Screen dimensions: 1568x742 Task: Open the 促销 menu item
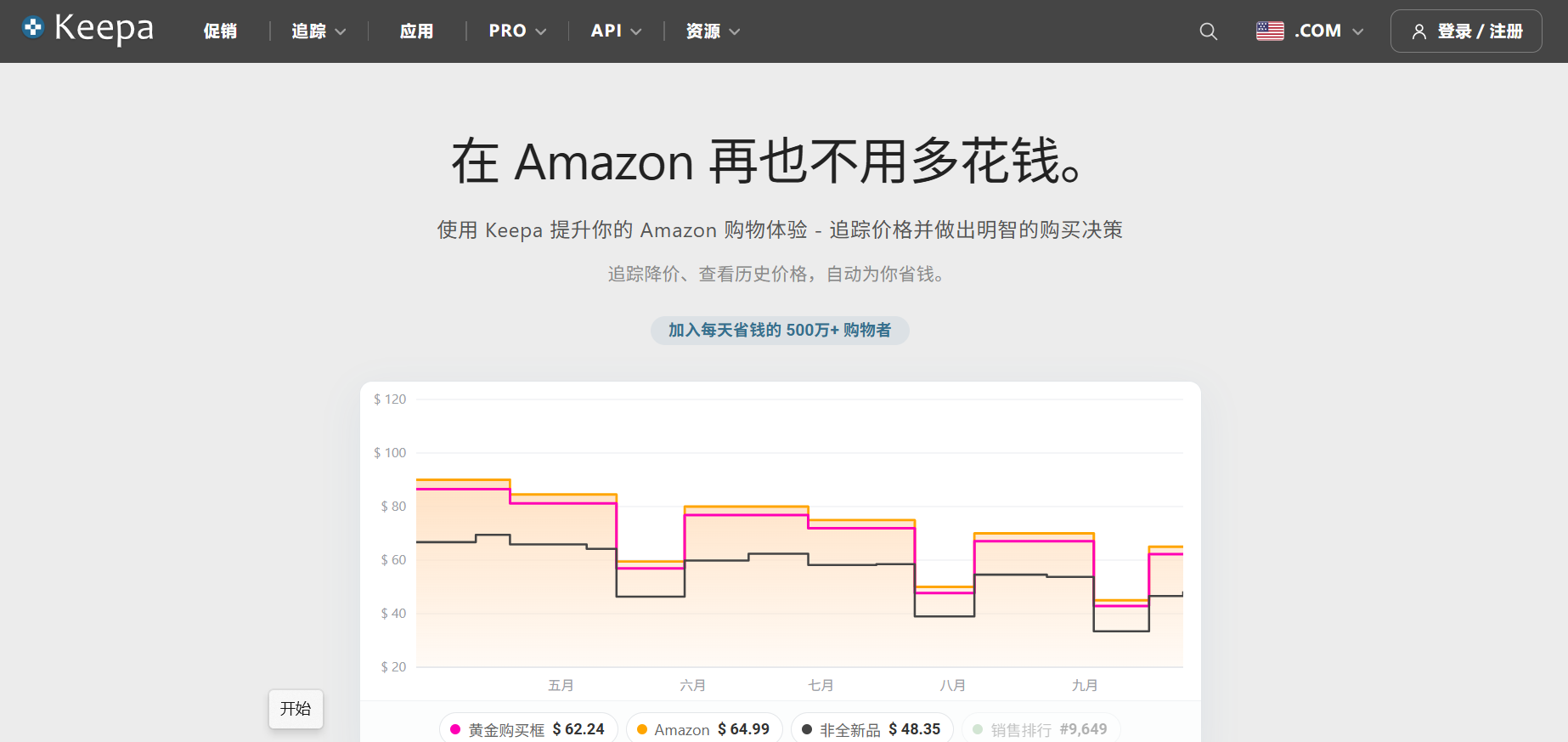coord(220,31)
